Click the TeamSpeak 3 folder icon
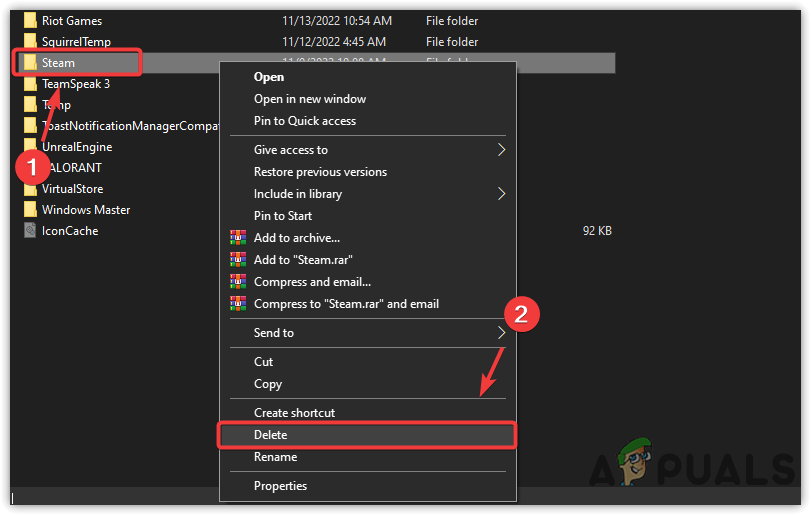 [x=30, y=84]
